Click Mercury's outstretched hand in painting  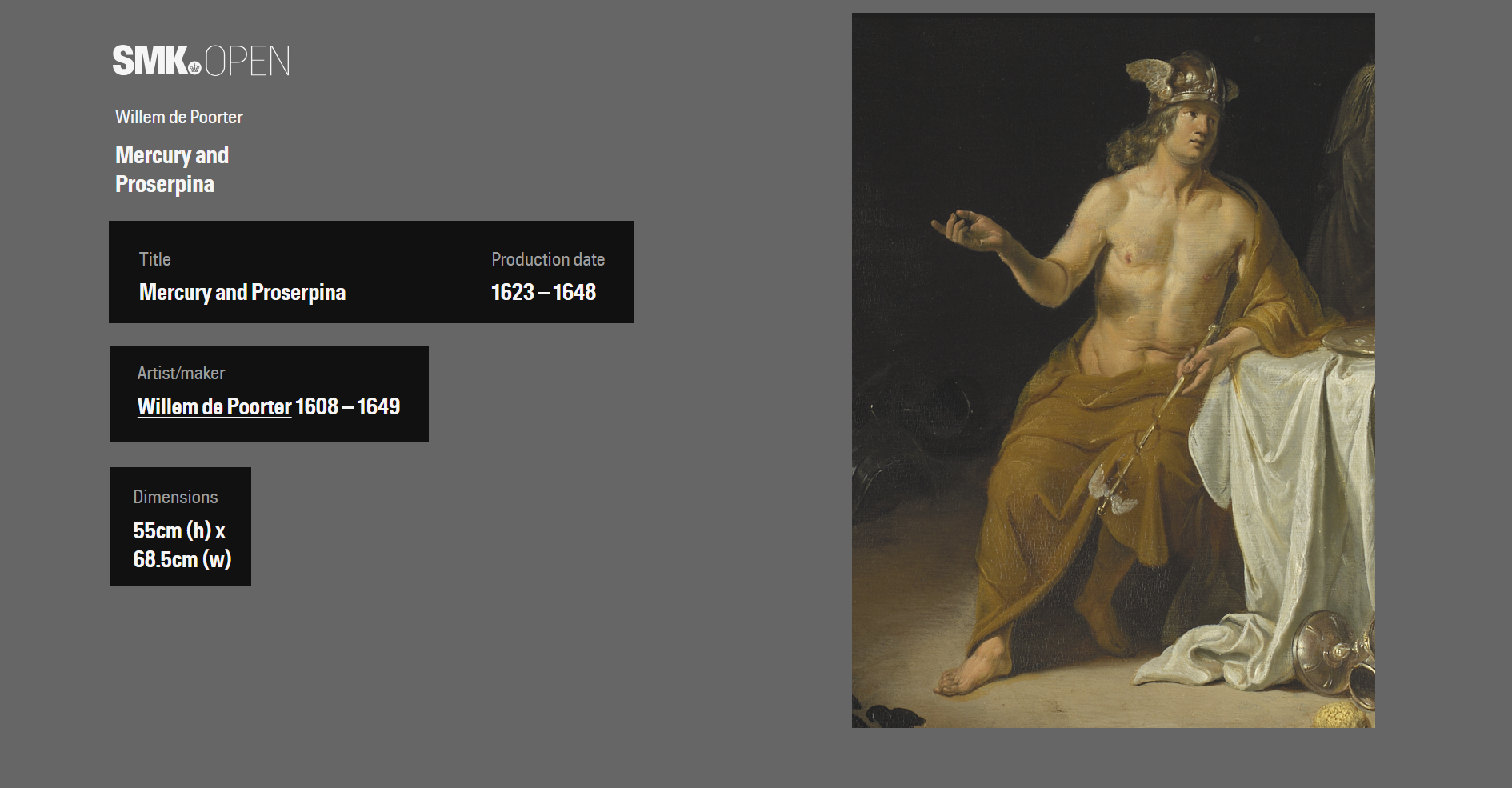(966, 230)
